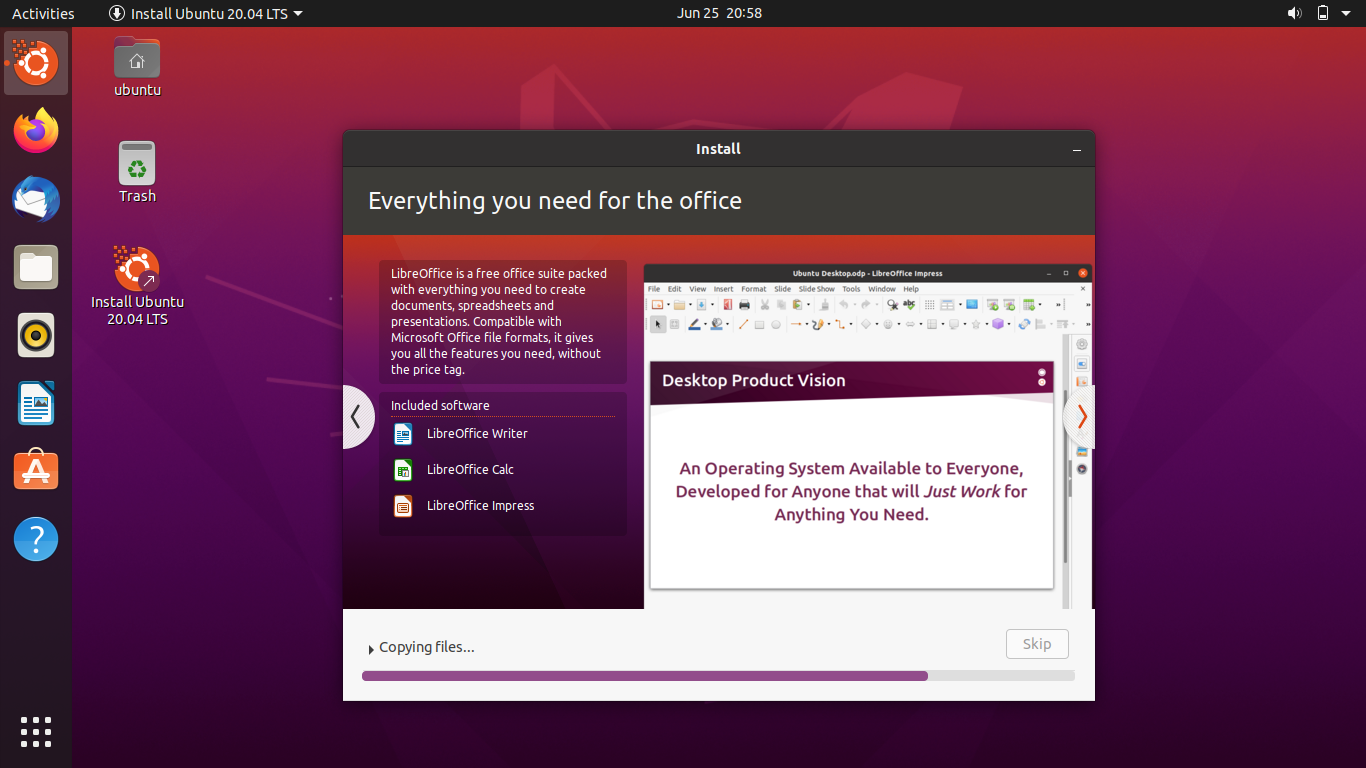Select LibreOffice Calc in Included software list

click(x=470, y=469)
